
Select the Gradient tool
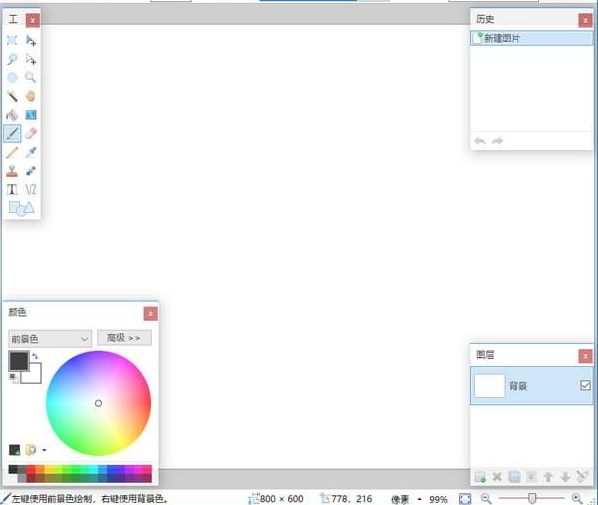point(31,115)
